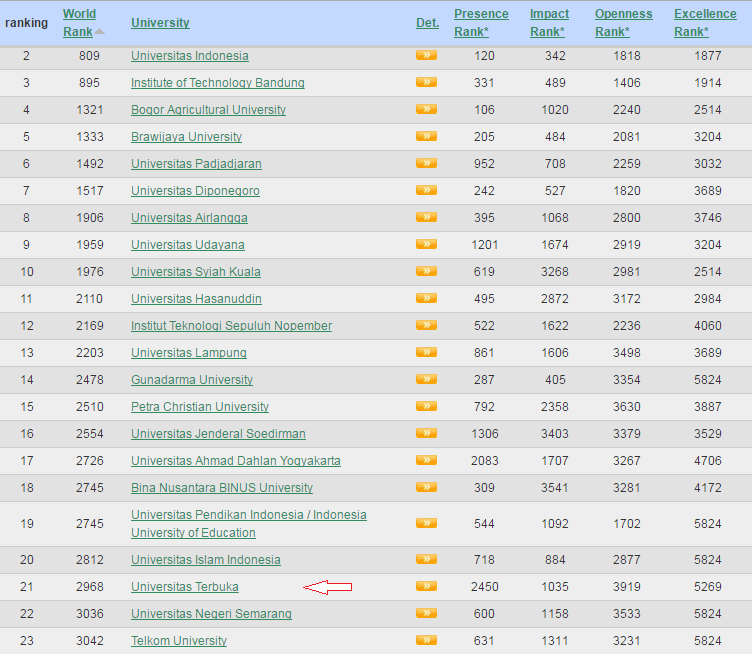Open details icon for Universitas Indonesia

426,55
